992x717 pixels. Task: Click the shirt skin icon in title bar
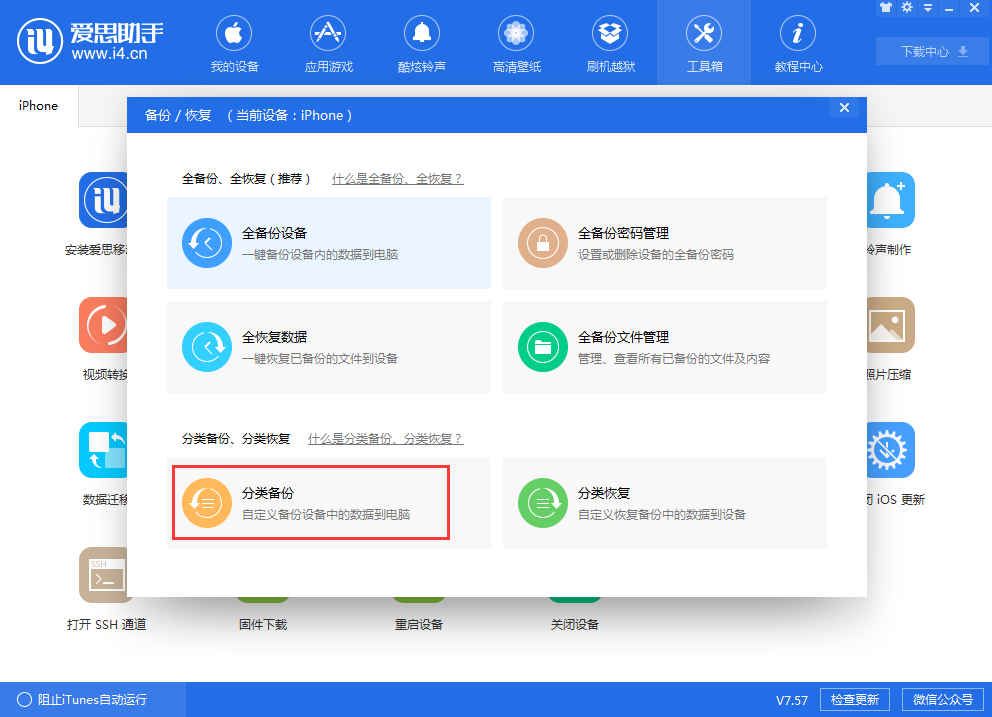point(886,8)
